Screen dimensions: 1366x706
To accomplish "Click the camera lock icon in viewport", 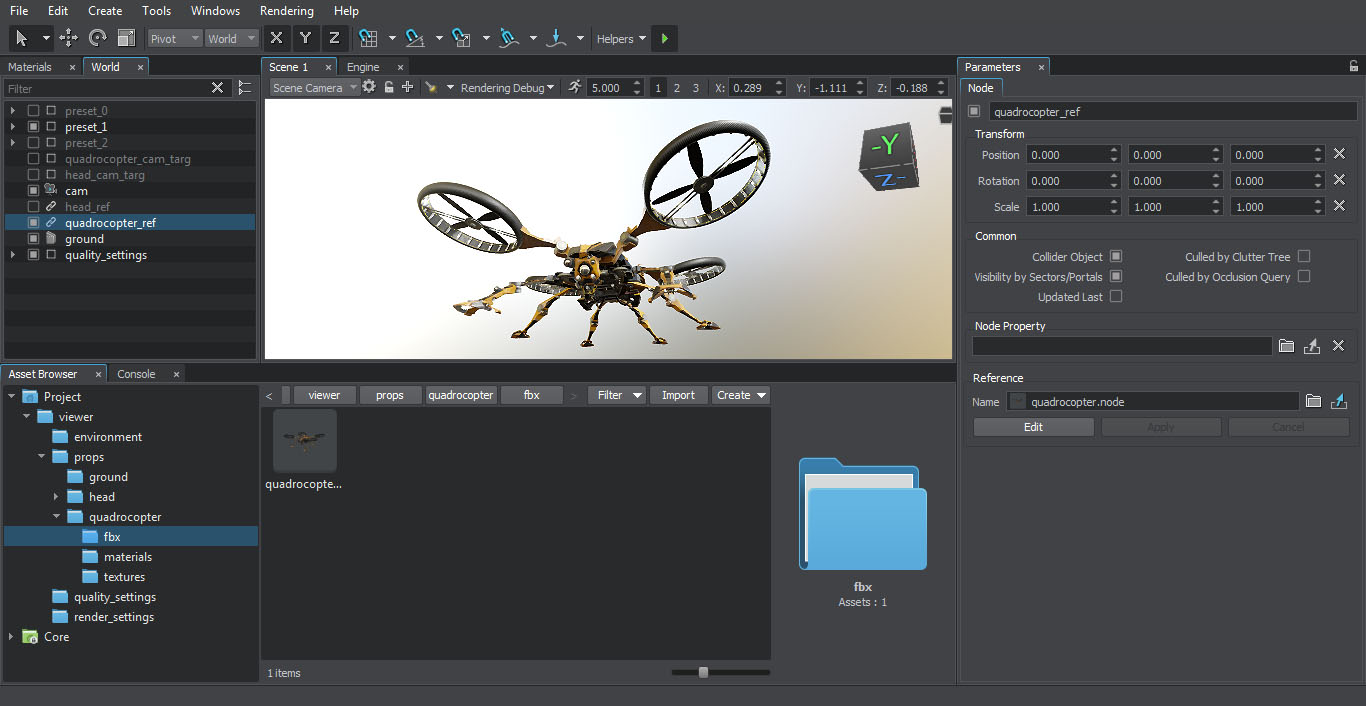I will (x=389, y=87).
